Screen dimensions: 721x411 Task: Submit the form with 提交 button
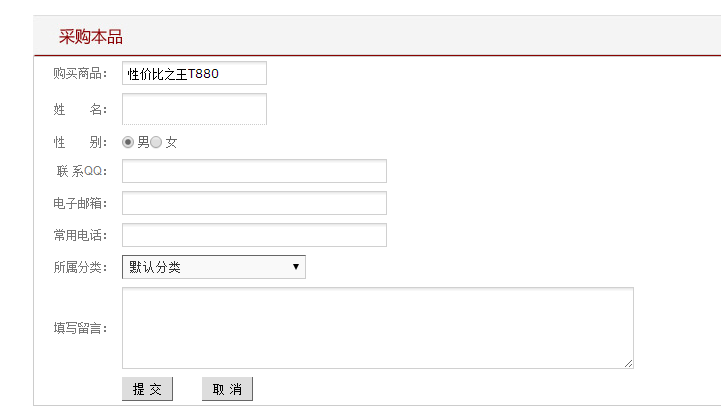[147, 389]
